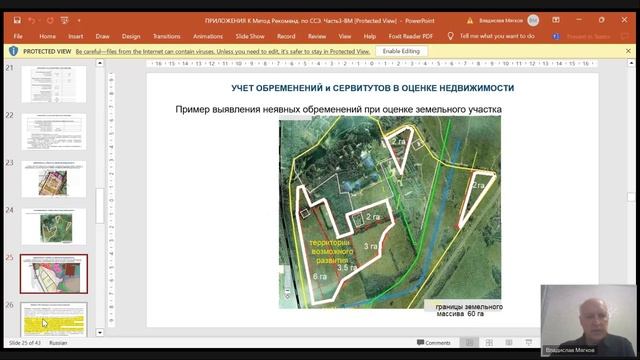Image resolution: width=640 pixels, height=360 pixels.
Task: Open the Record tab
Action: pyautogui.click(x=286, y=36)
